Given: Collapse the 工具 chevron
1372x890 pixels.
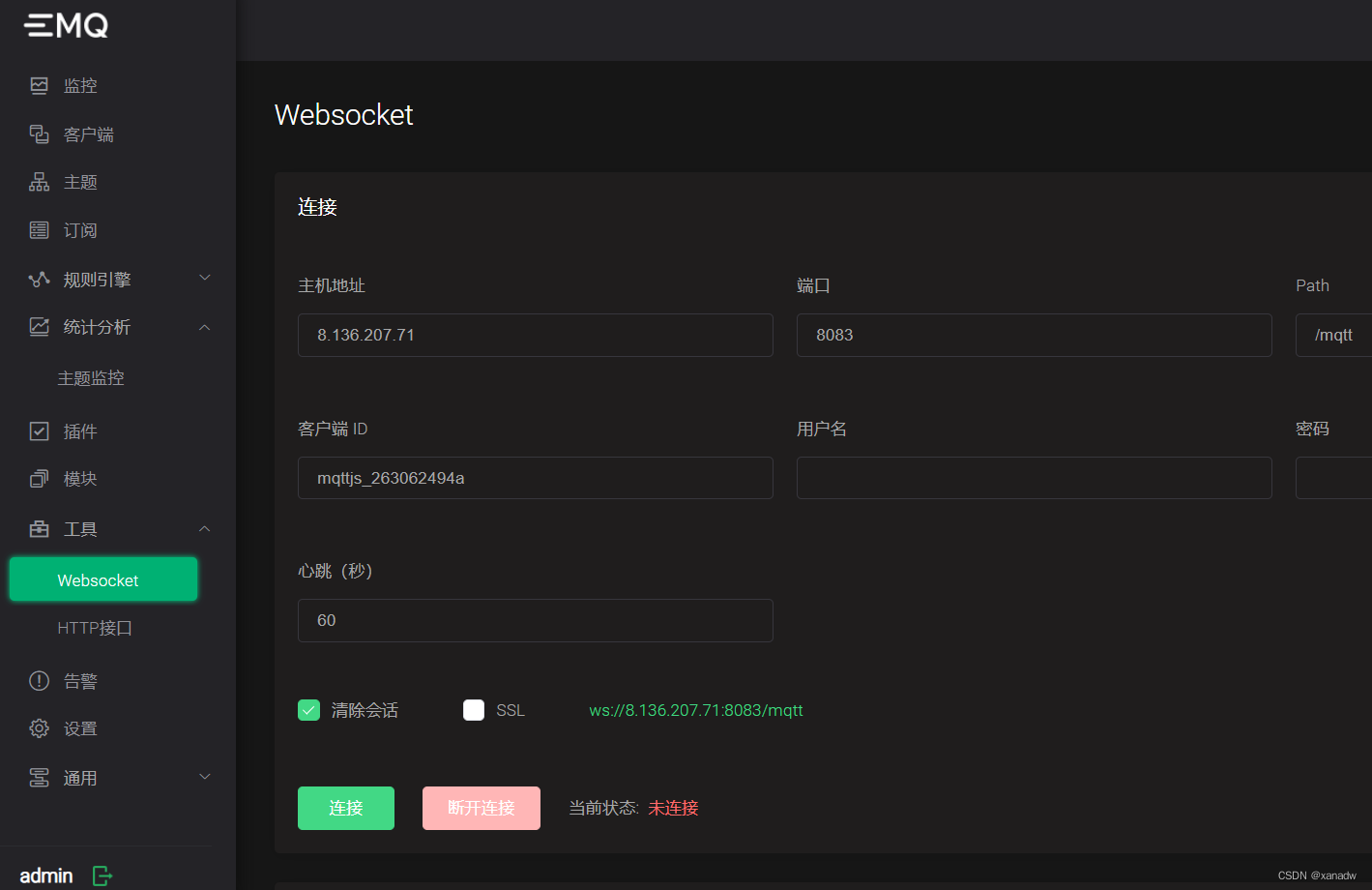Looking at the screenshot, I should [205, 529].
